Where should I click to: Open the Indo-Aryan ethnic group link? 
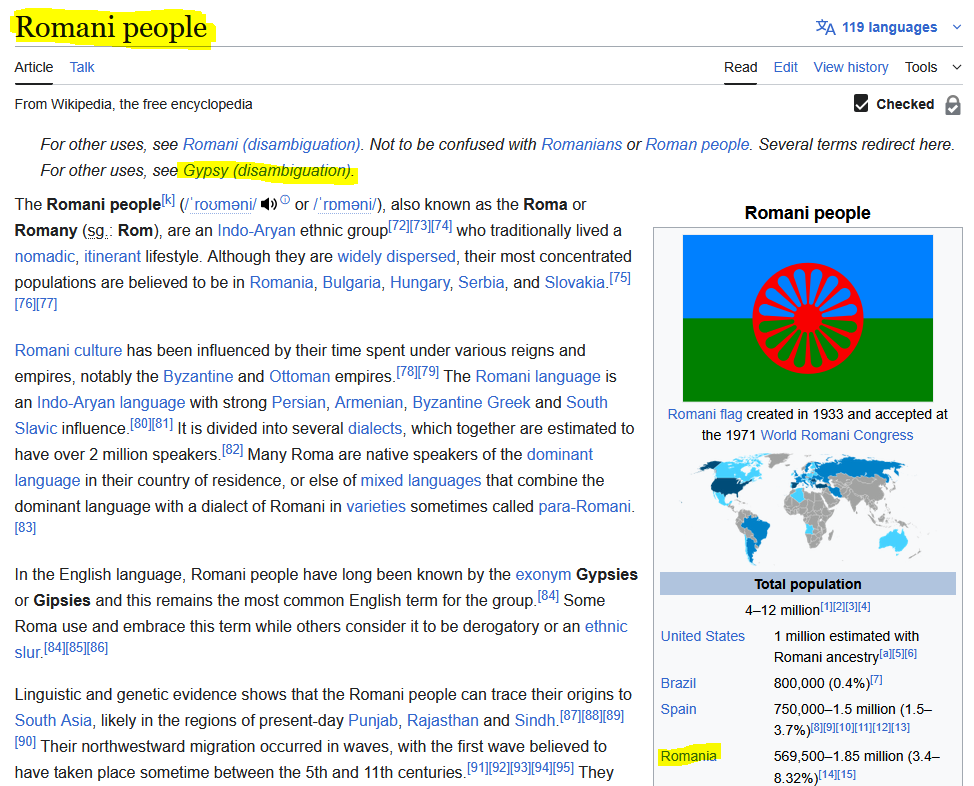[x=256, y=231]
